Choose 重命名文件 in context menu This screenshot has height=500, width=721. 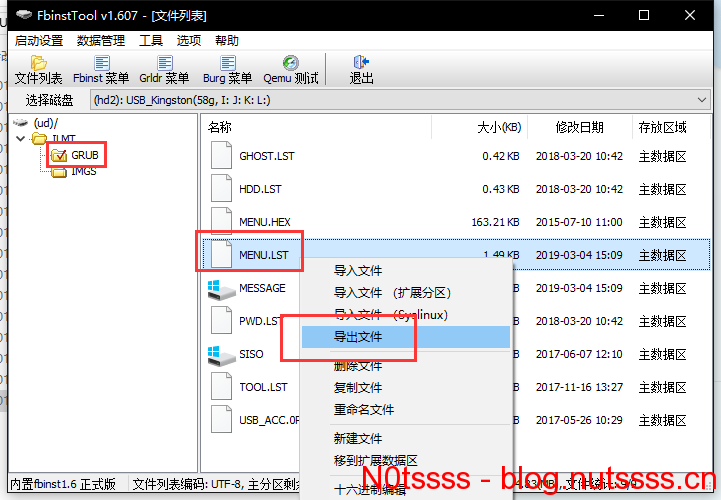coord(406,409)
